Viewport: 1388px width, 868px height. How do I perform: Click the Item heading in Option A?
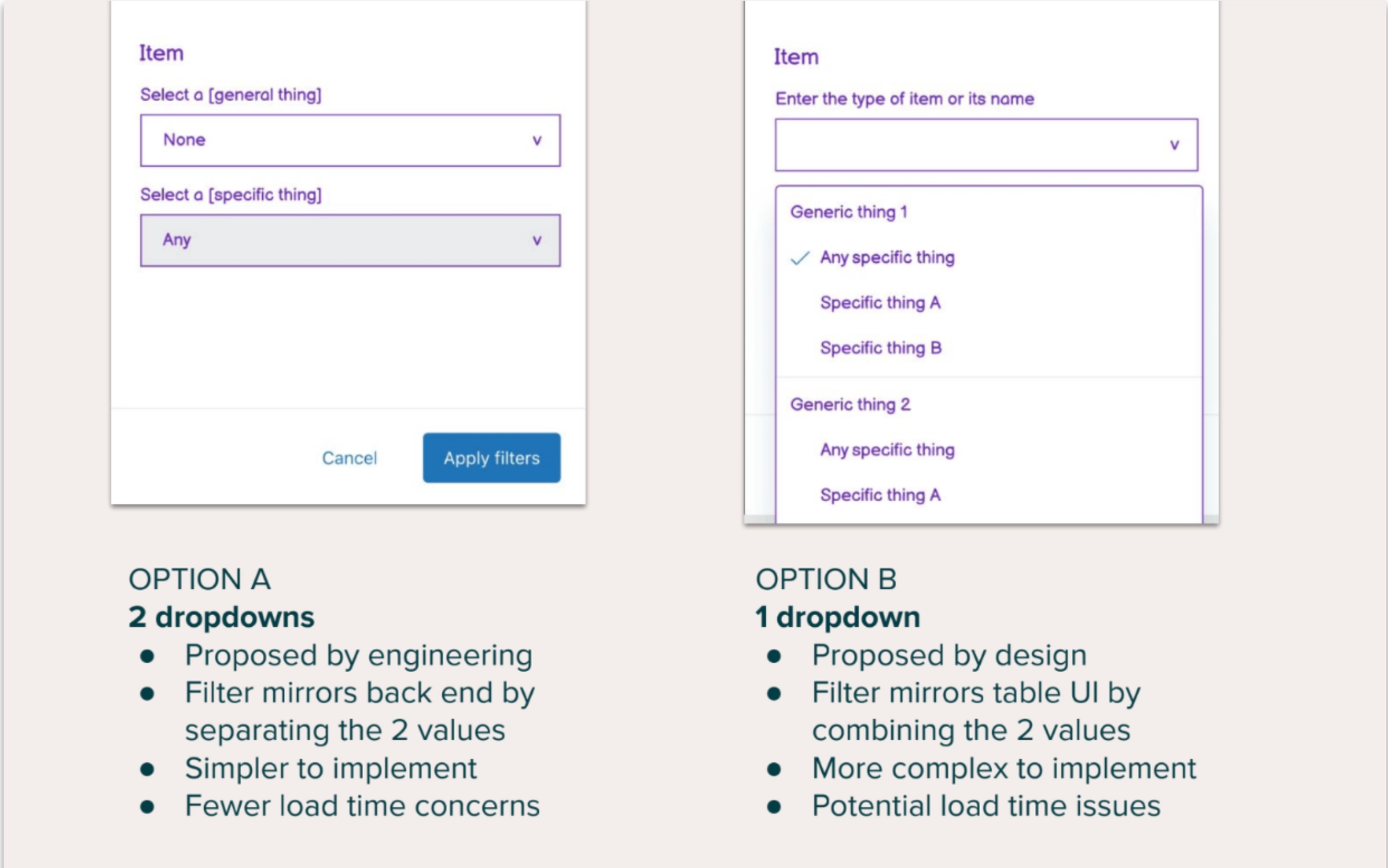(x=161, y=53)
